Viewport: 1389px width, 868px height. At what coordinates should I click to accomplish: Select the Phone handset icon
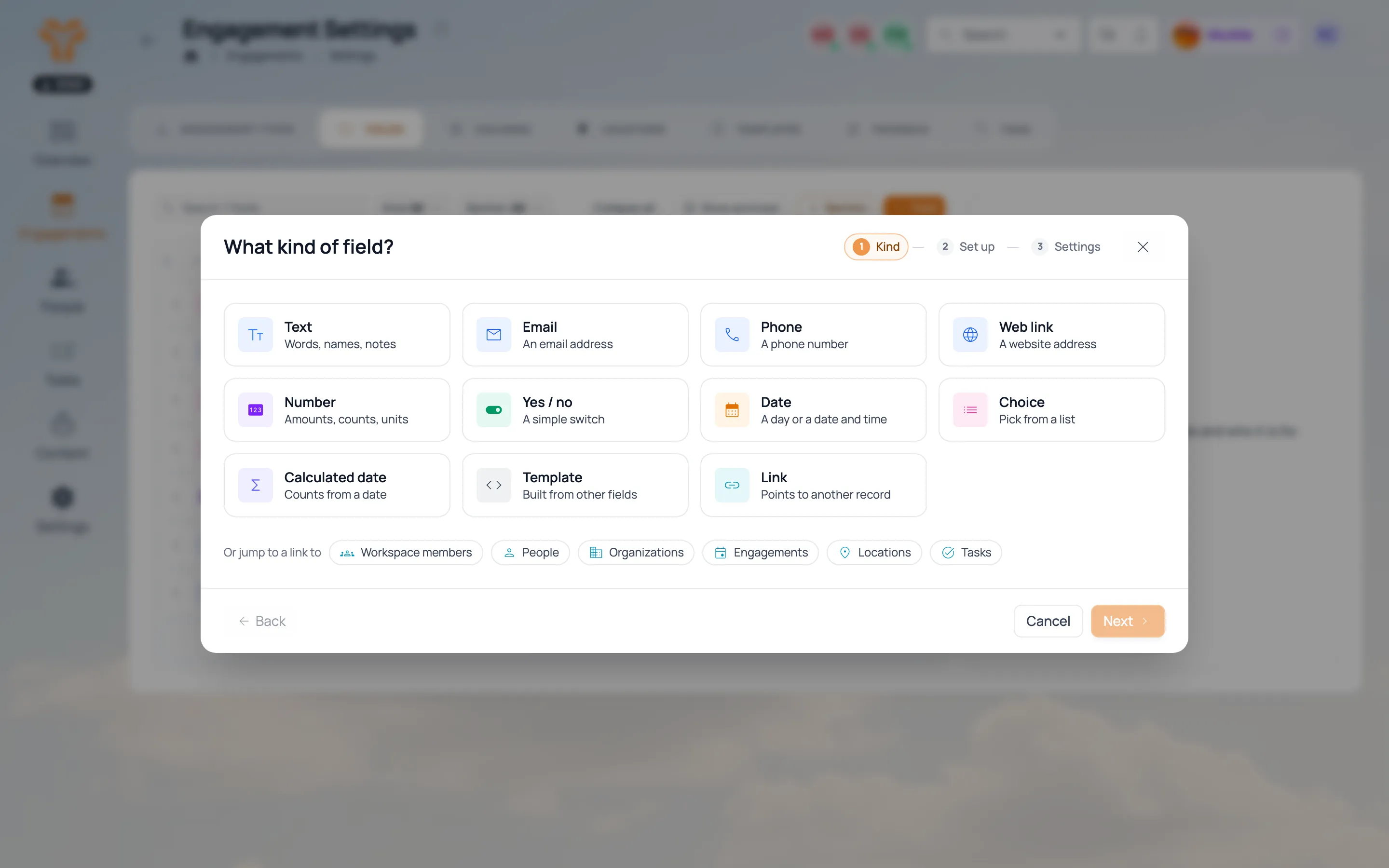pos(732,335)
